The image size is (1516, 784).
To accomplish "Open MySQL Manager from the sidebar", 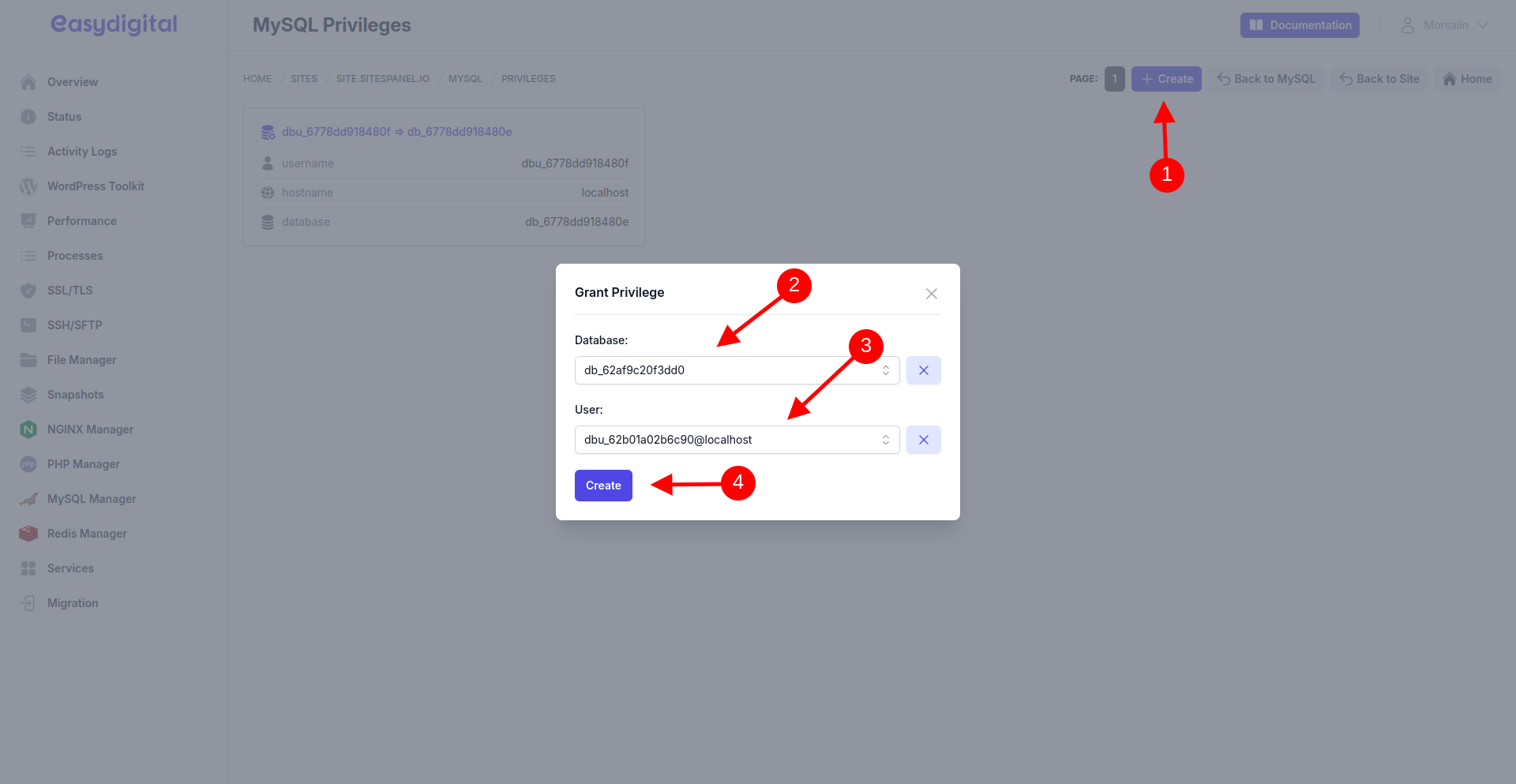I will pyautogui.click(x=92, y=499).
